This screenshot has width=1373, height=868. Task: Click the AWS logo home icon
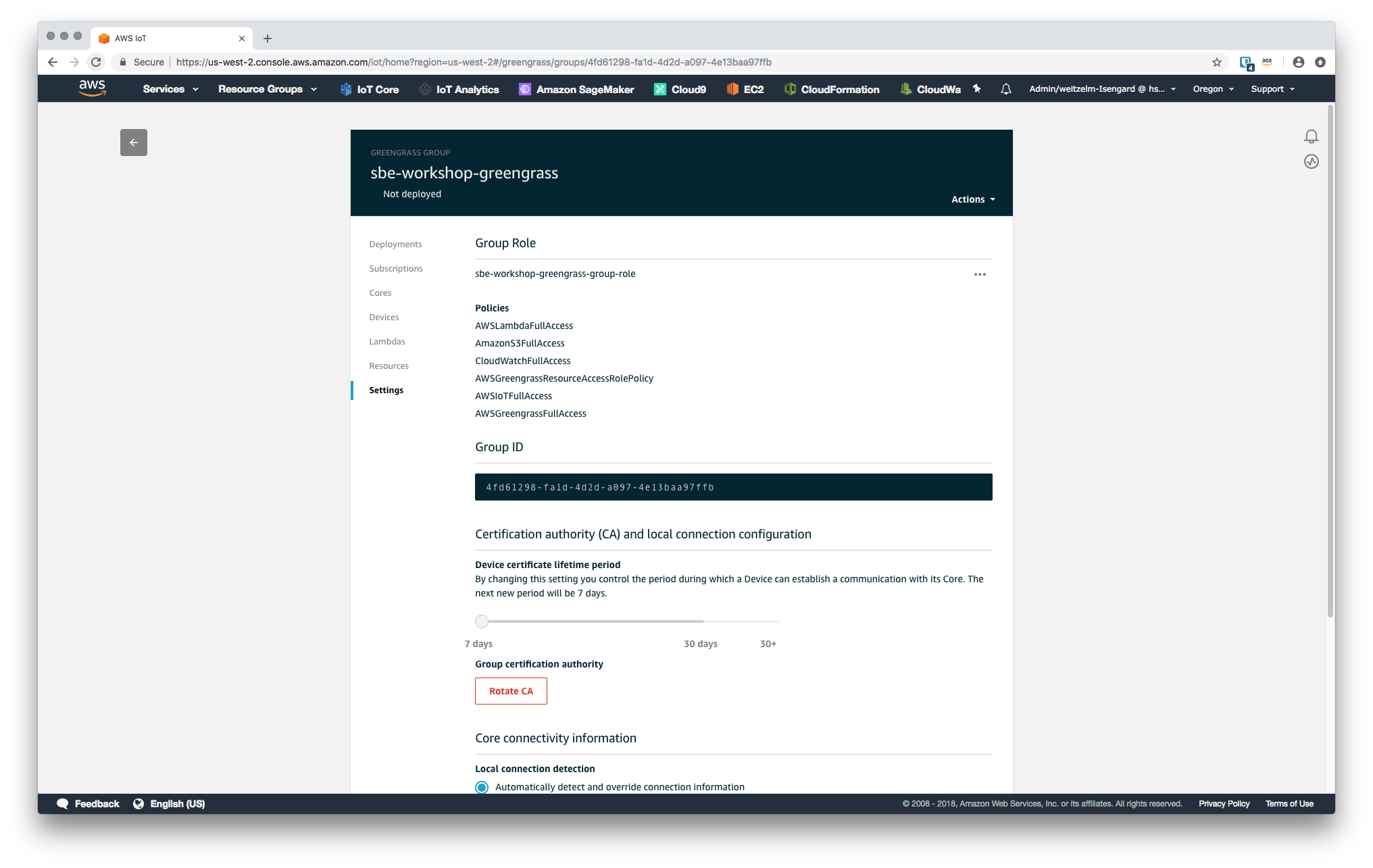(x=92, y=88)
